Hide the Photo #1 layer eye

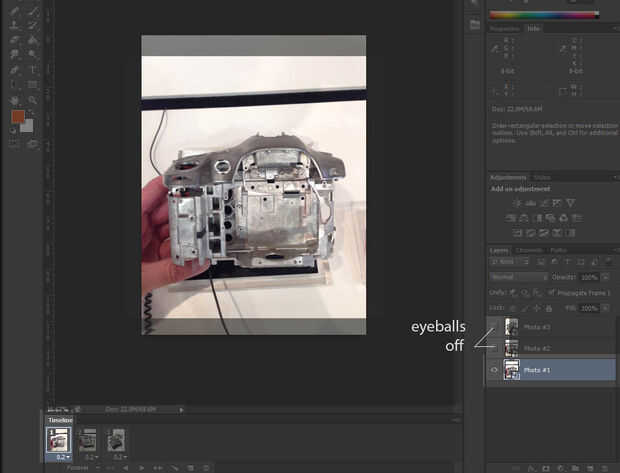pyautogui.click(x=494, y=370)
